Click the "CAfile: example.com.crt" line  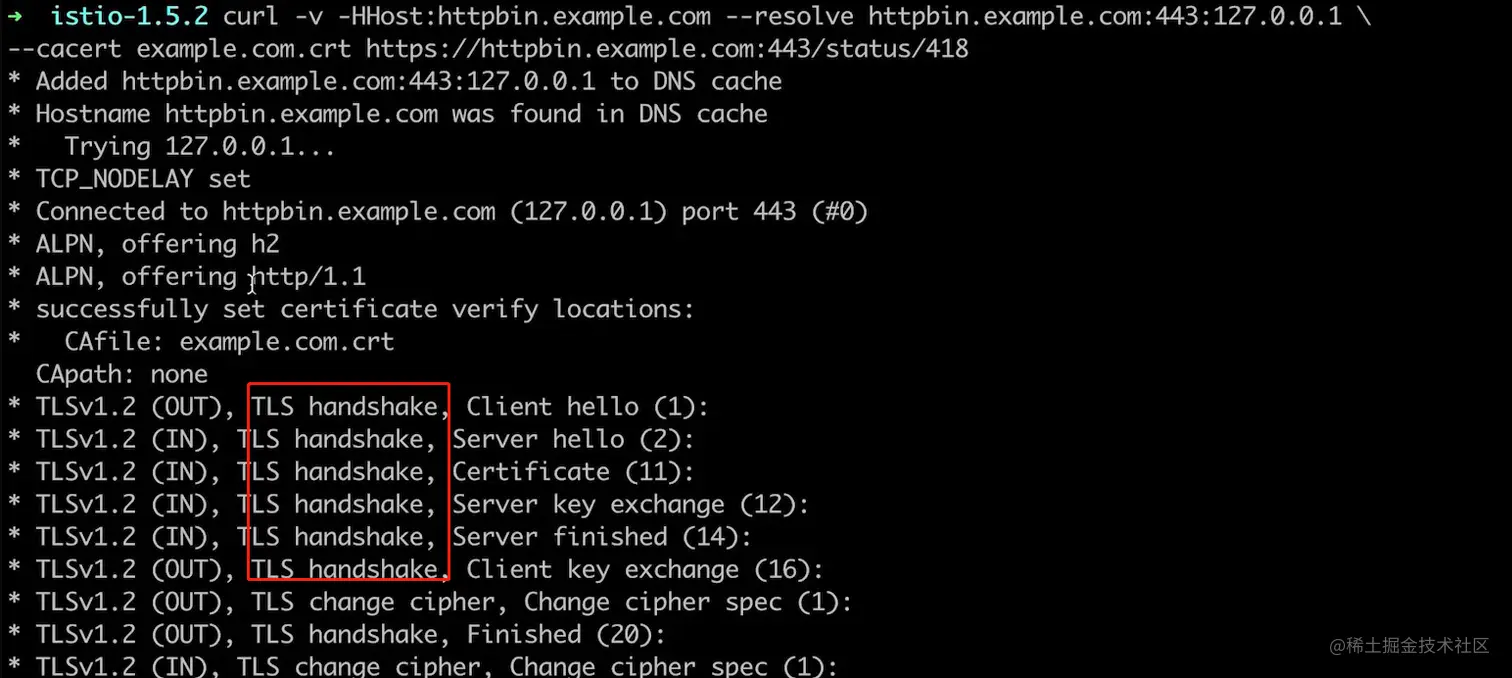[x=229, y=342]
